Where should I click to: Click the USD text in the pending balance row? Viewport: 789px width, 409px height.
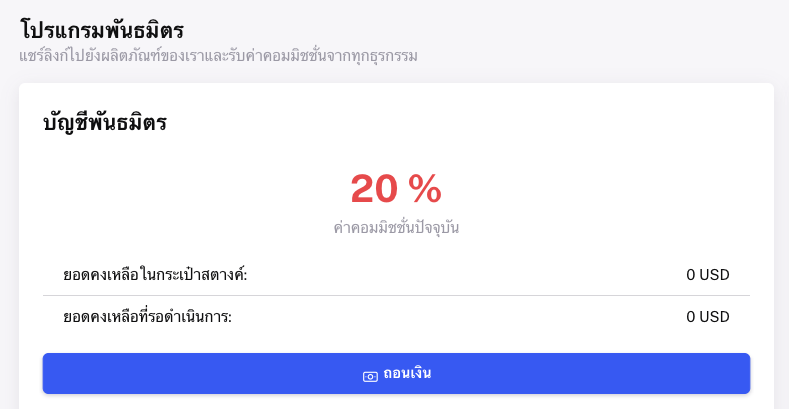coord(715,317)
